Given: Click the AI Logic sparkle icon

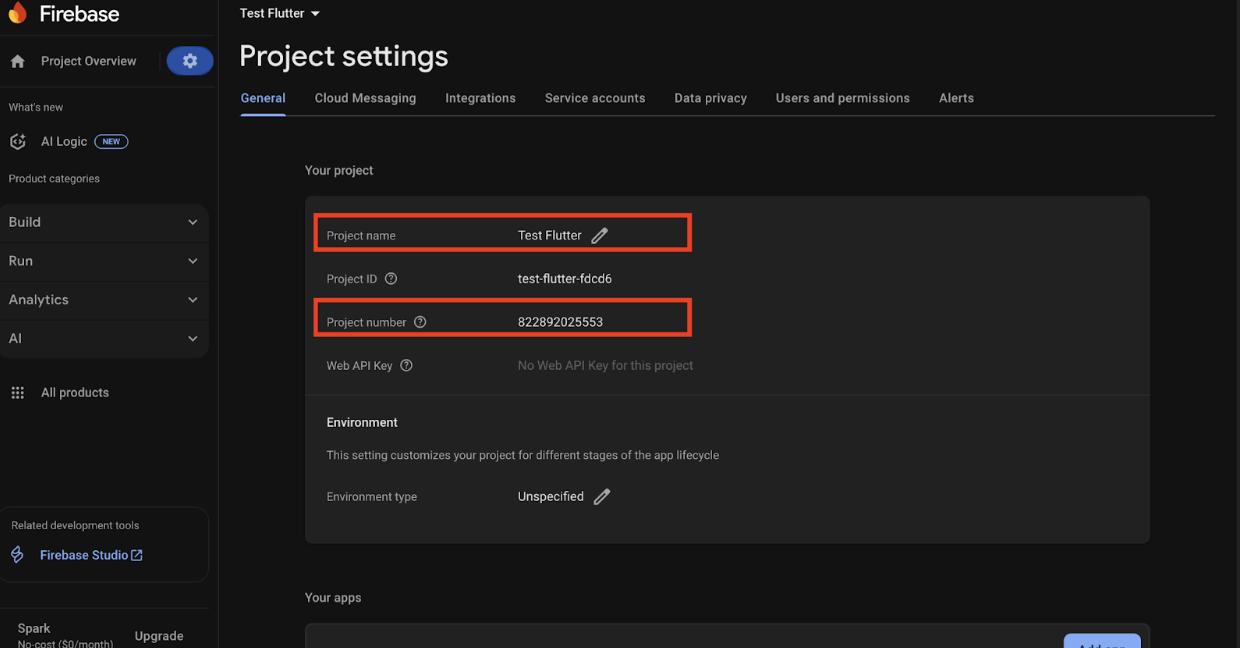Looking at the screenshot, I should coord(18,142).
